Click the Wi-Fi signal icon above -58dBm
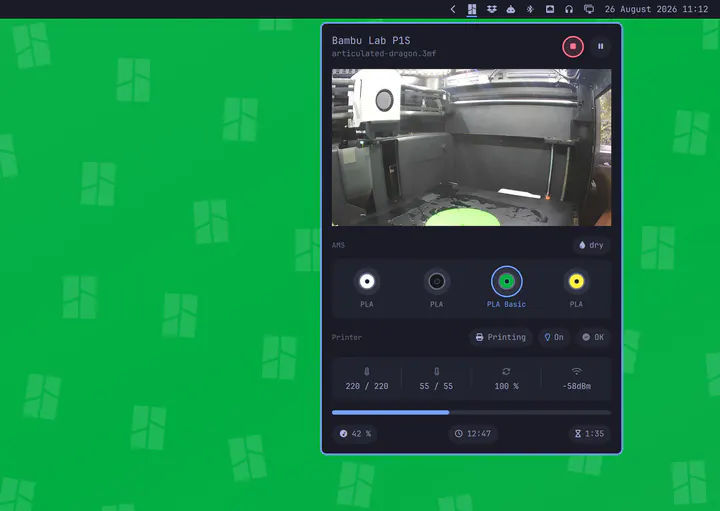This screenshot has width=720, height=511. click(577, 371)
